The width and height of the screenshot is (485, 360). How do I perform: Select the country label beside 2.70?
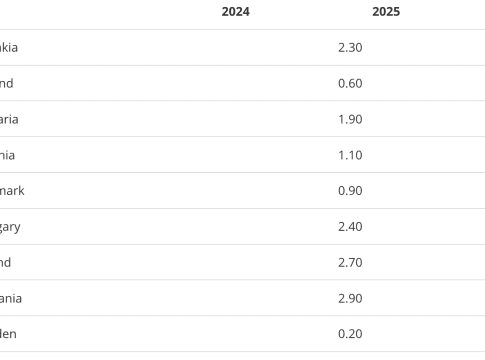coord(5,263)
